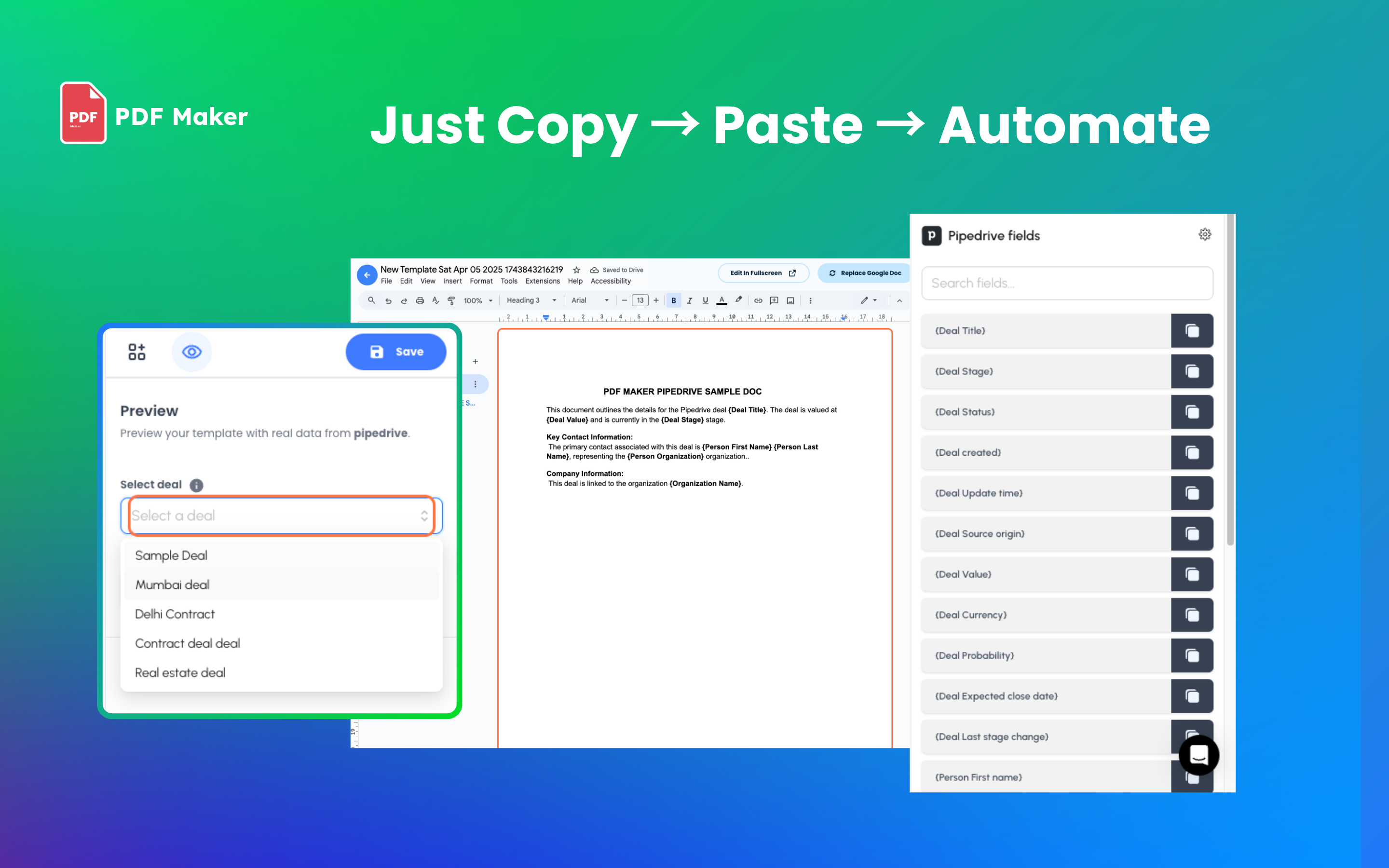Viewport: 1389px width, 868px height.
Task: Click the print icon in toolbar
Action: [x=420, y=300]
